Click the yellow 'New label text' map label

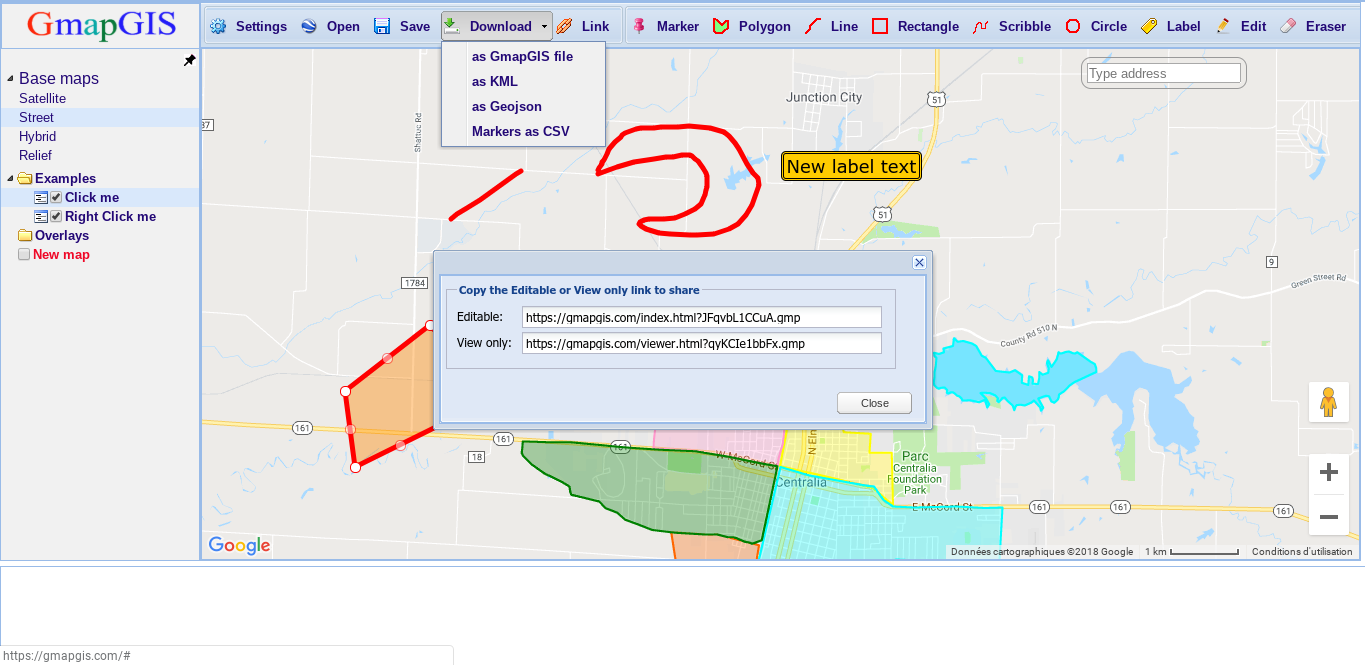[851, 167]
